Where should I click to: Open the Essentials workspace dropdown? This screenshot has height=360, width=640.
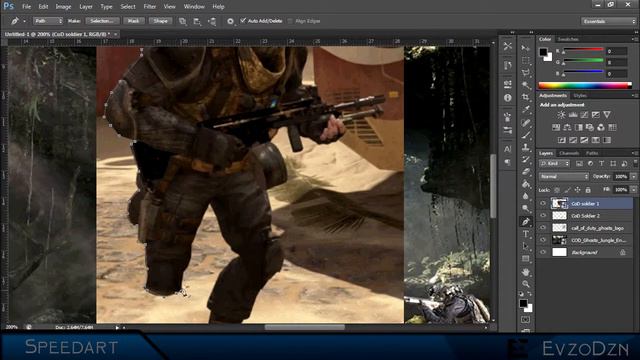tap(608, 21)
